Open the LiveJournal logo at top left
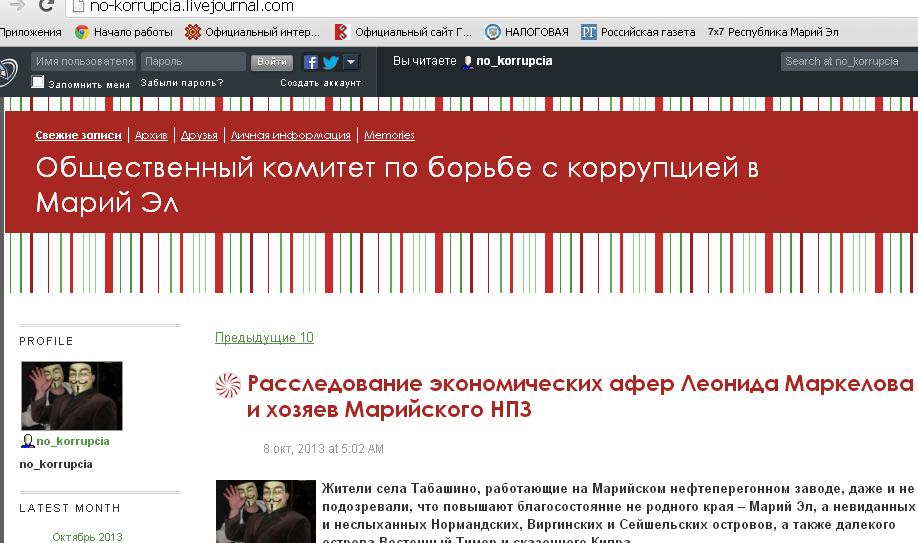The width and height of the screenshot is (918, 543). coord(8,72)
